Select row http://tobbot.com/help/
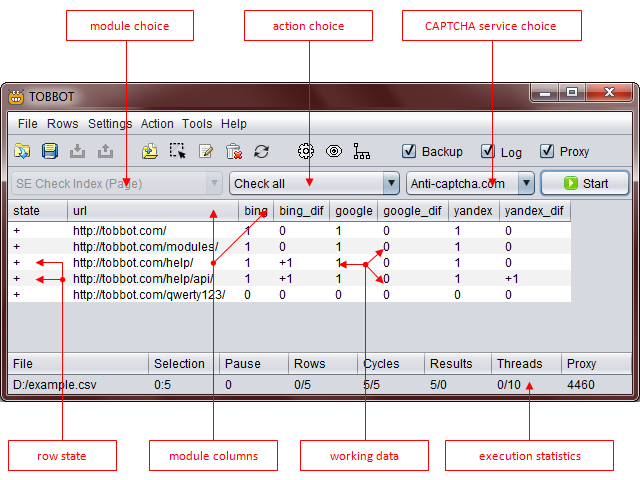This screenshot has width=640, height=480. tap(289, 262)
